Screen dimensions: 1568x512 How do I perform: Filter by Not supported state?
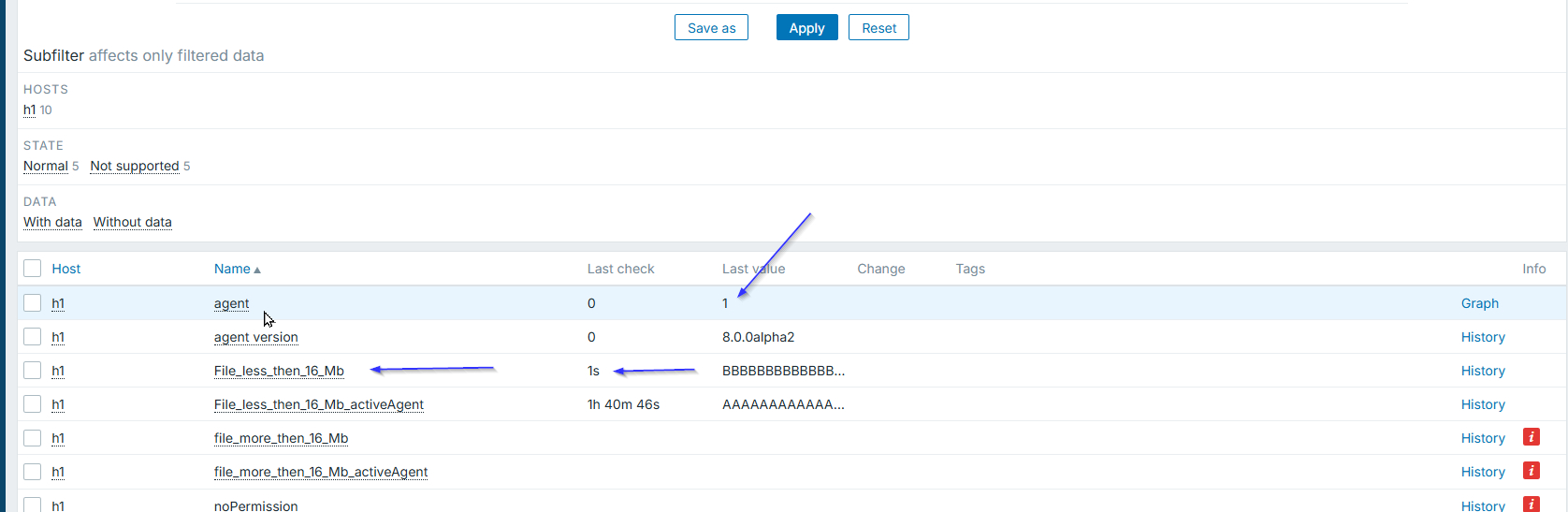pyautogui.click(x=135, y=166)
